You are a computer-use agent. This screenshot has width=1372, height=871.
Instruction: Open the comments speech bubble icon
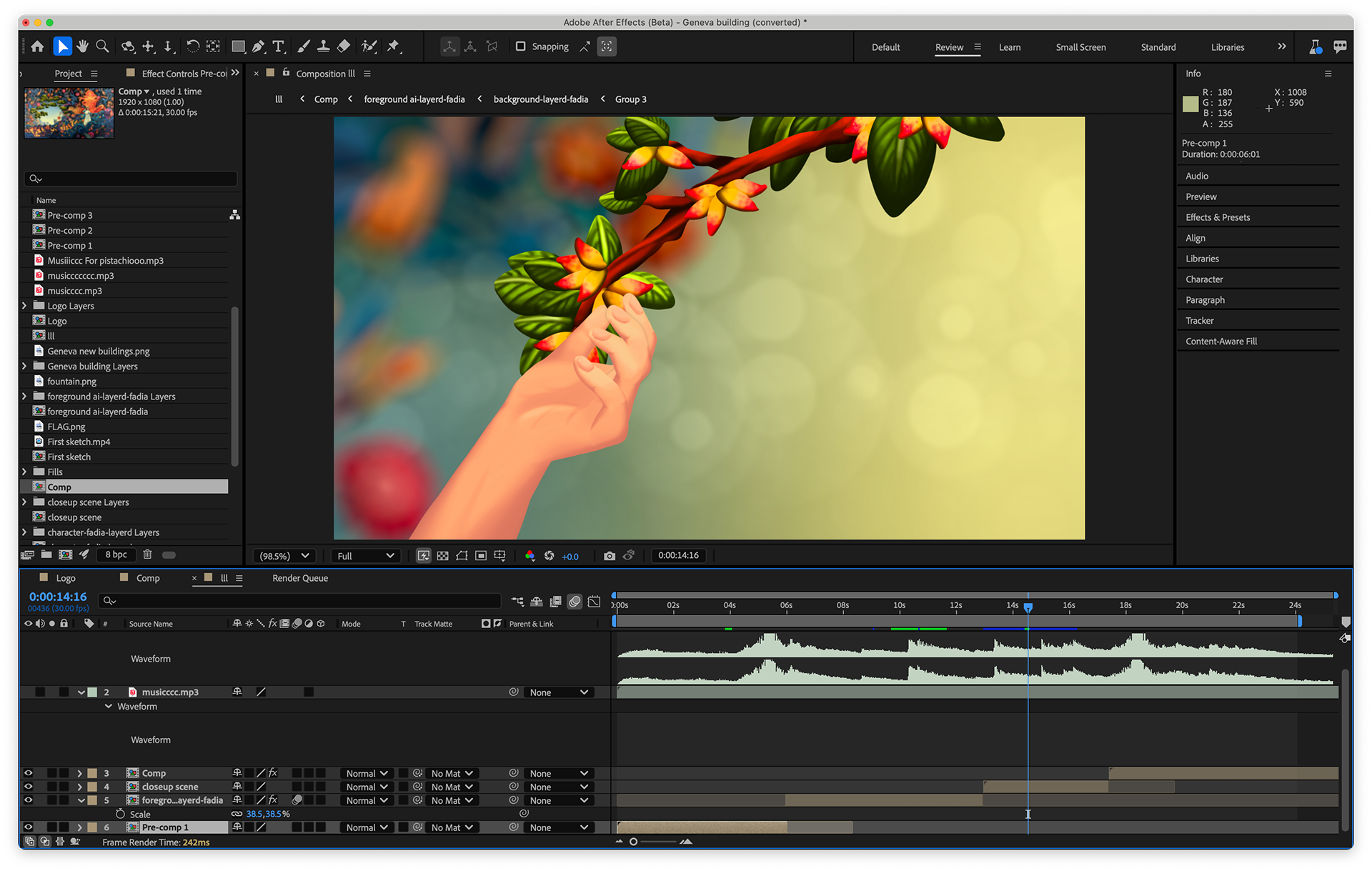[x=1340, y=46]
